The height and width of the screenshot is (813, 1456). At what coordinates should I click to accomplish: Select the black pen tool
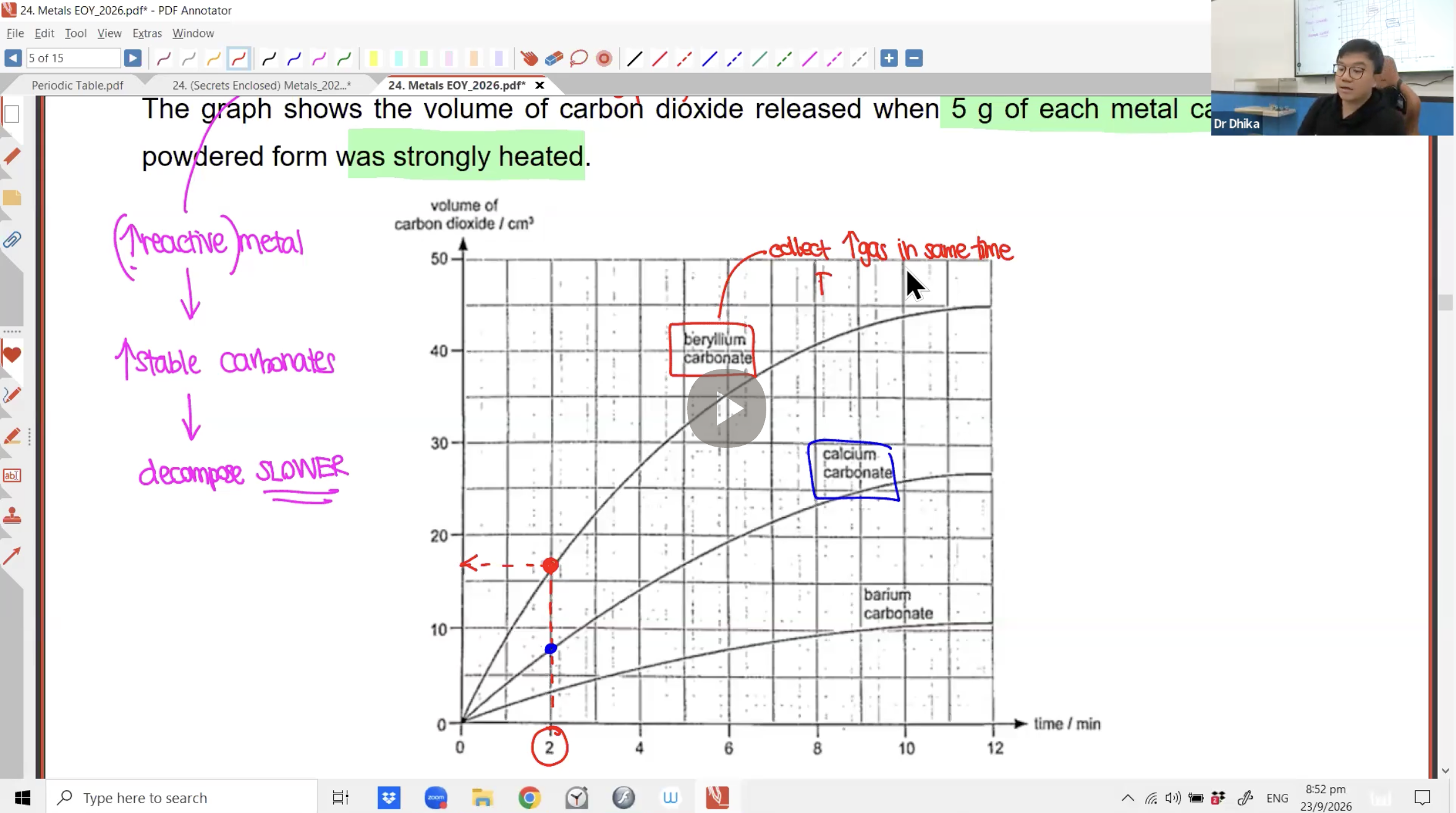tap(269, 58)
